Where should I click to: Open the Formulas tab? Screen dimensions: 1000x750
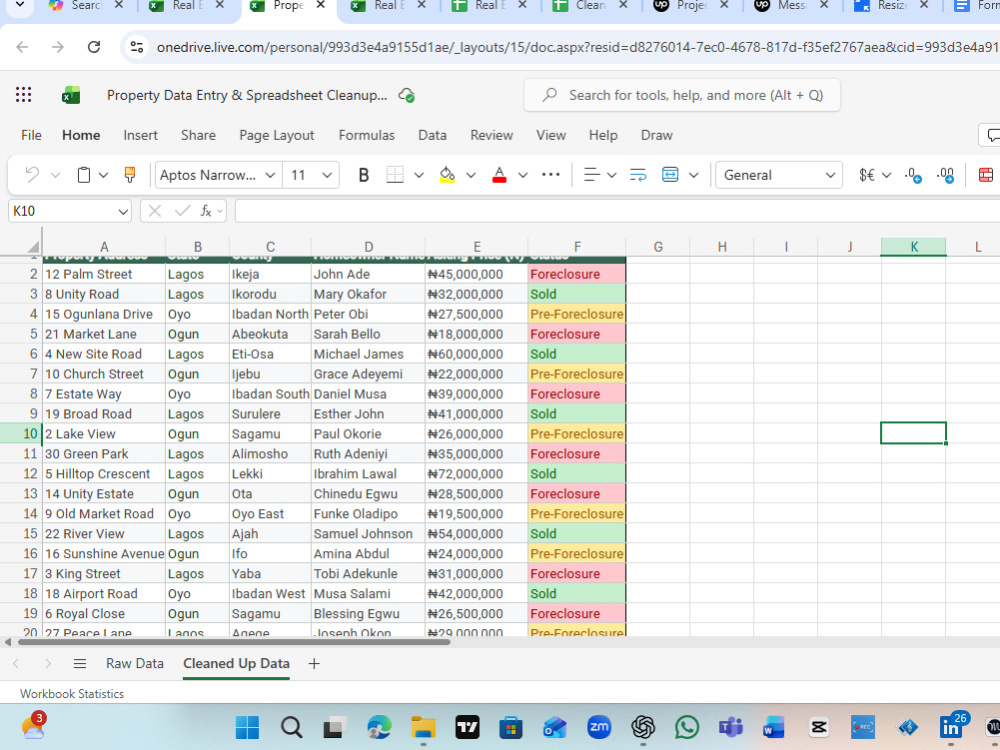pos(367,135)
